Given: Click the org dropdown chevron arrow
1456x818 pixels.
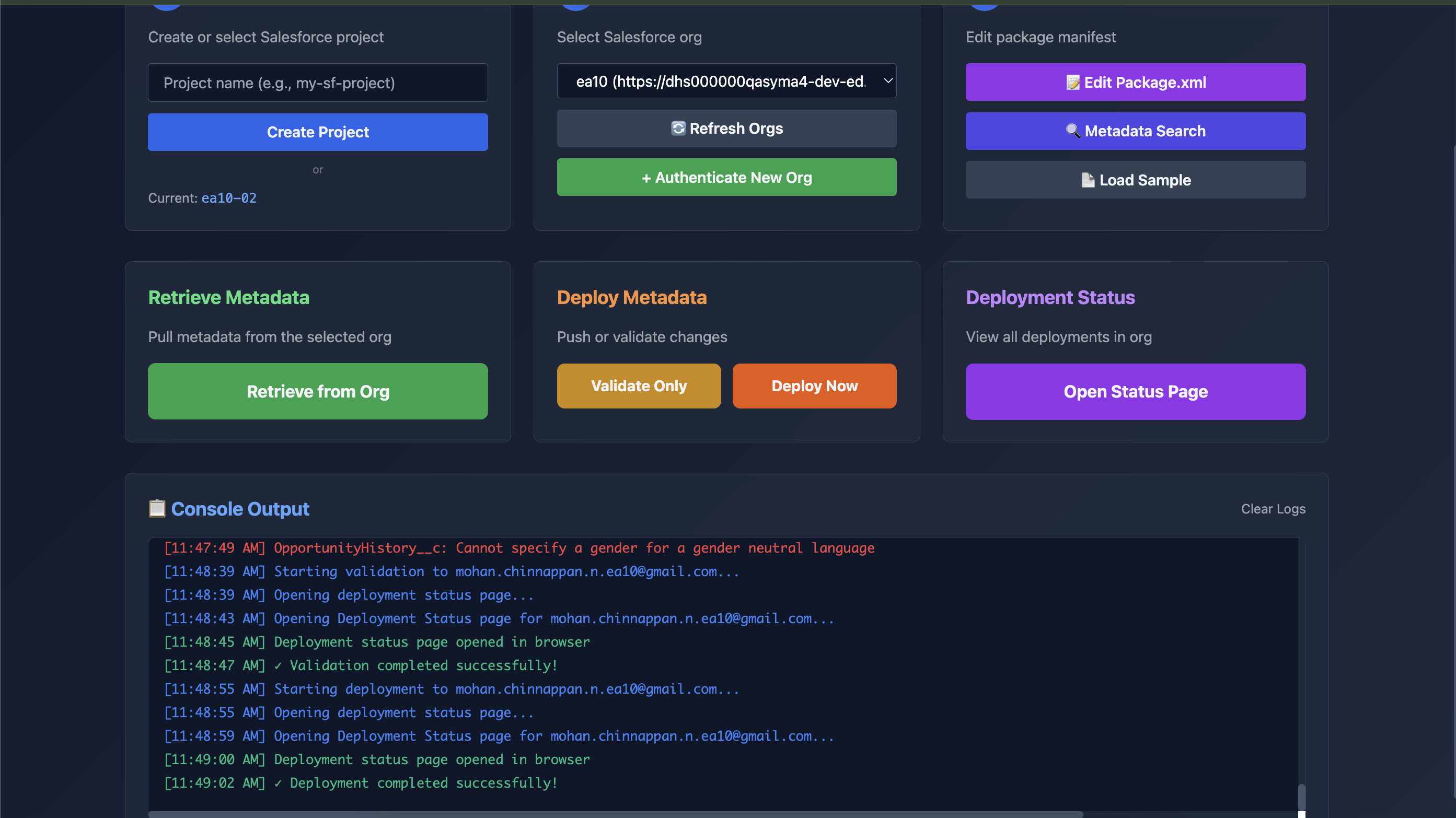Looking at the screenshot, I should point(888,81).
